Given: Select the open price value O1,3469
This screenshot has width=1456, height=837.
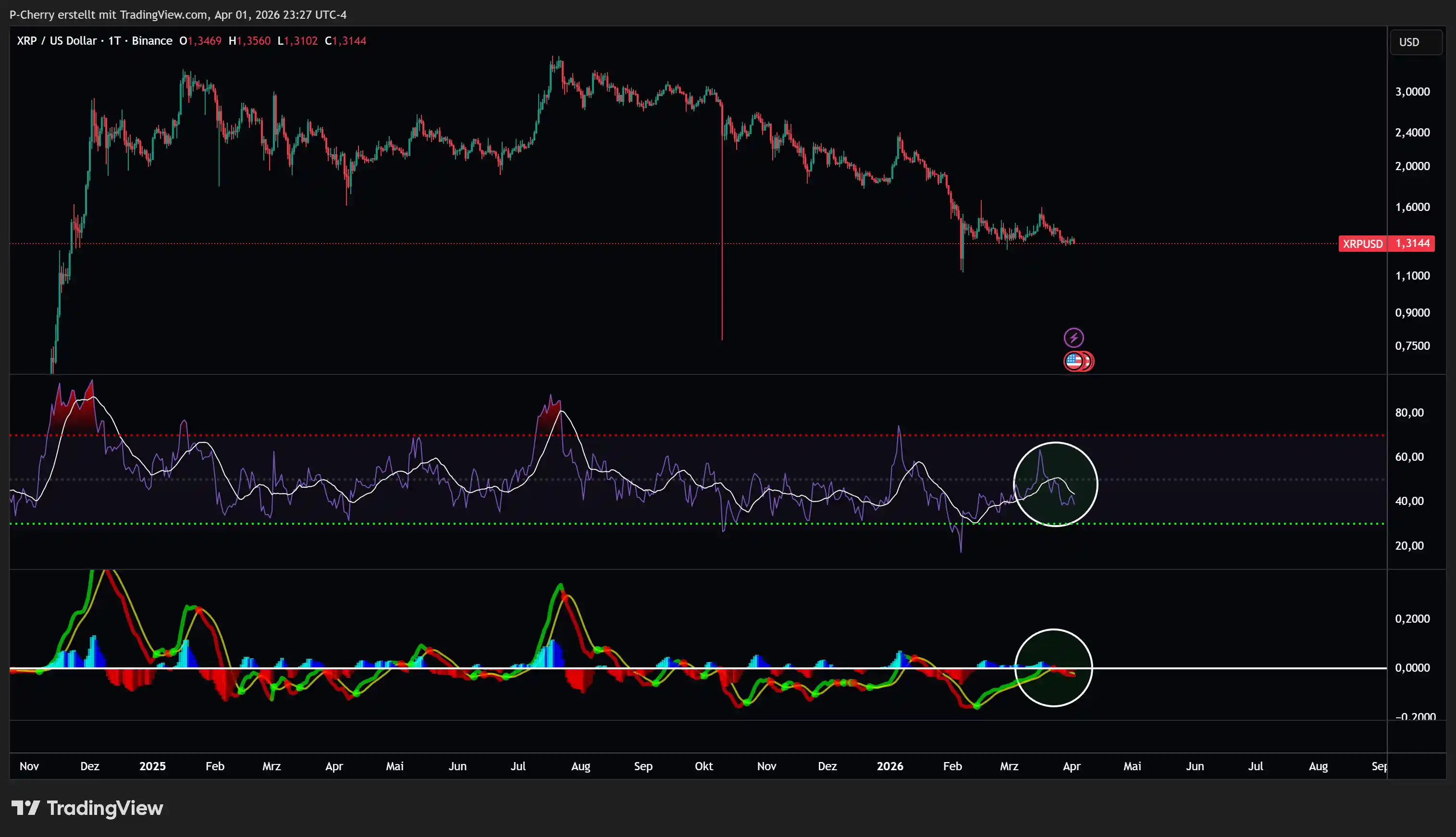Looking at the screenshot, I should coord(201,40).
